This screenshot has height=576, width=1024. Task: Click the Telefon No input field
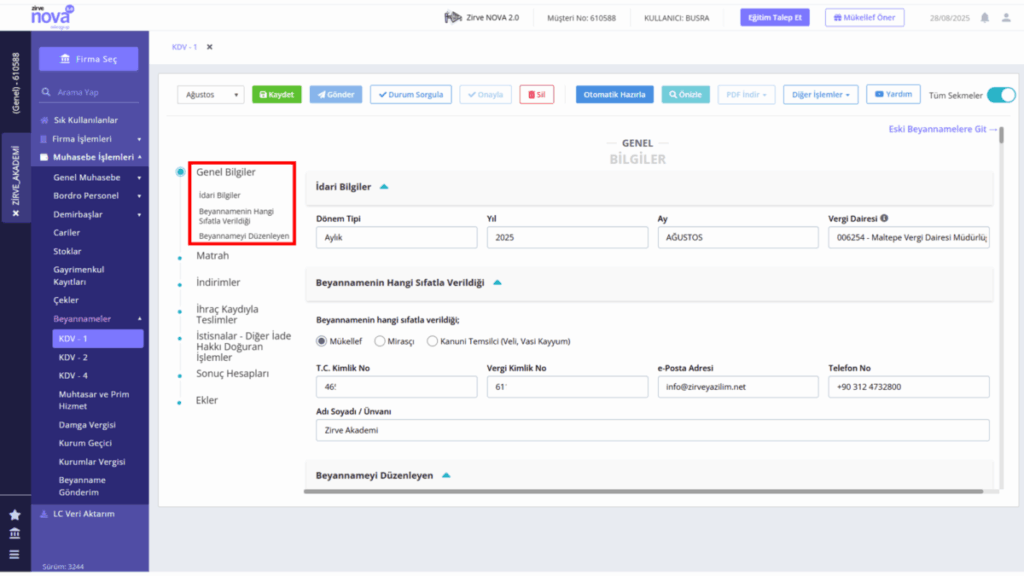coord(909,387)
